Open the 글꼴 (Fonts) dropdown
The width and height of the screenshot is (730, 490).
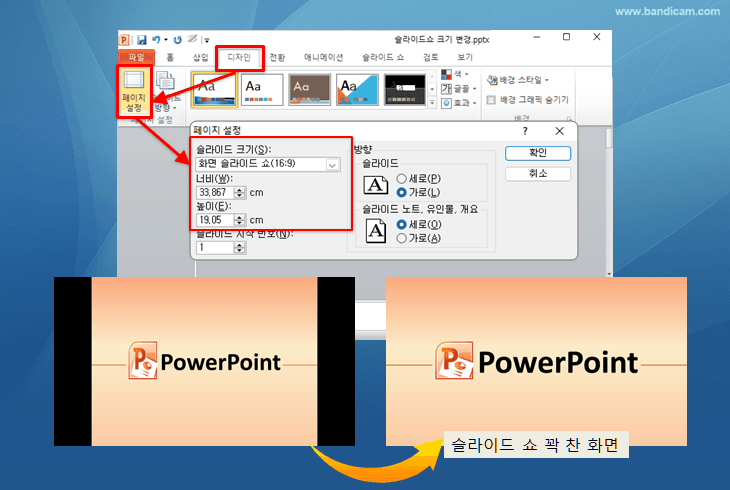pyautogui.click(x=459, y=88)
